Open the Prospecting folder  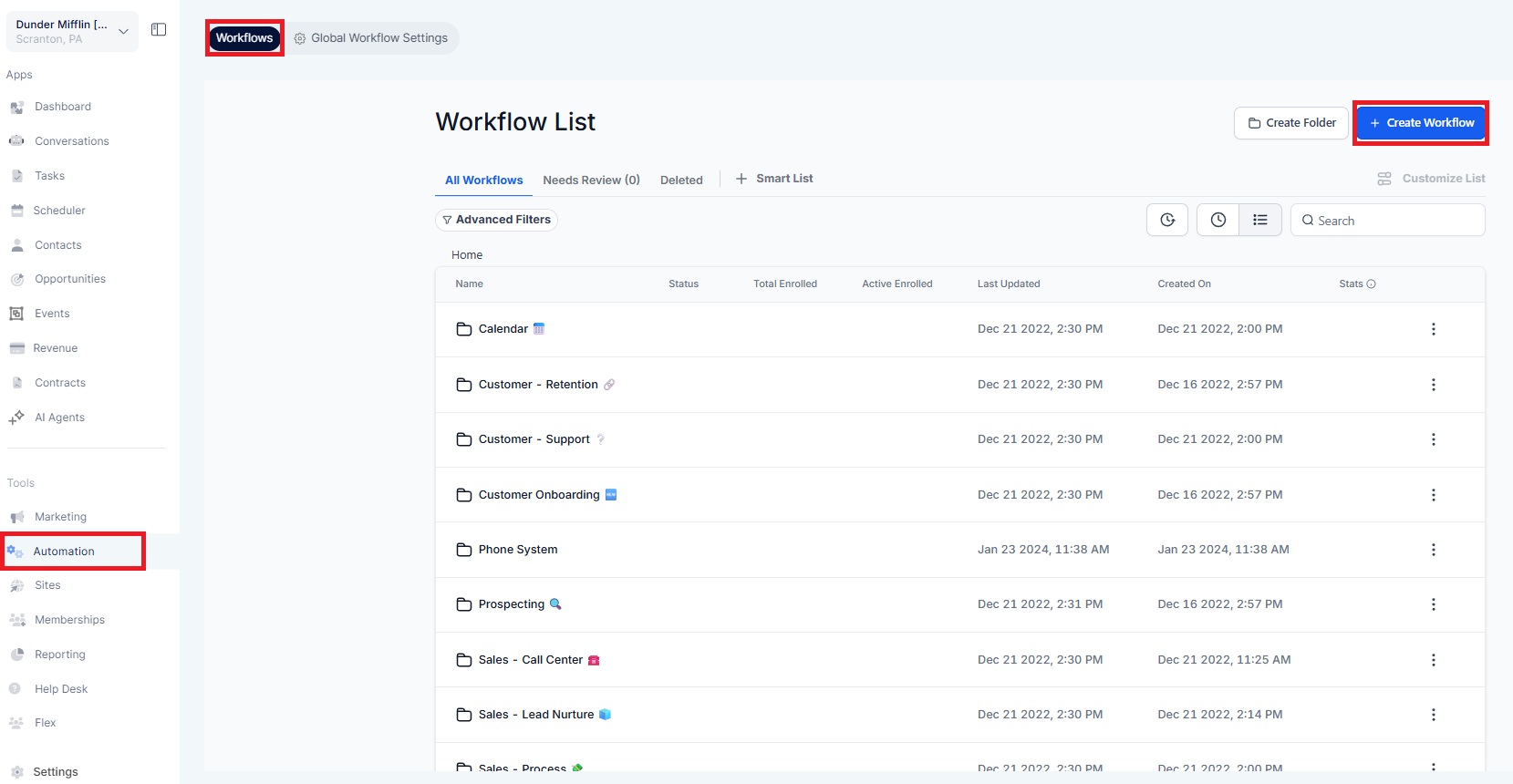pyautogui.click(x=510, y=604)
